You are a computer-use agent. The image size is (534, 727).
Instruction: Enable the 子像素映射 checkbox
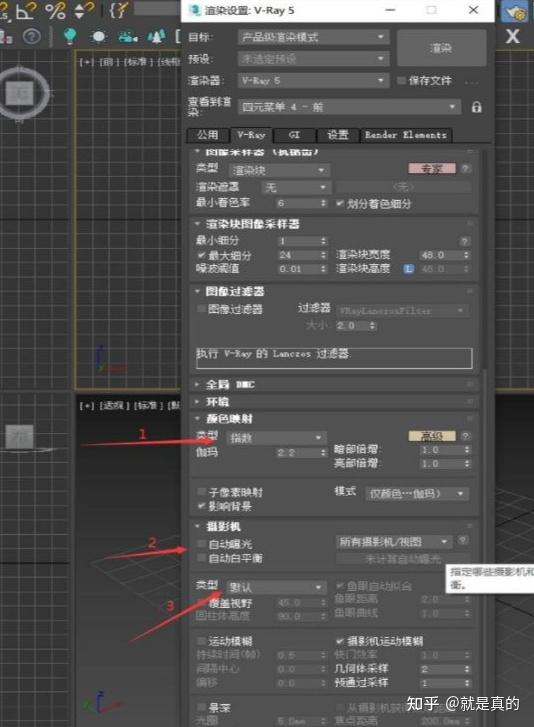(201, 492)
